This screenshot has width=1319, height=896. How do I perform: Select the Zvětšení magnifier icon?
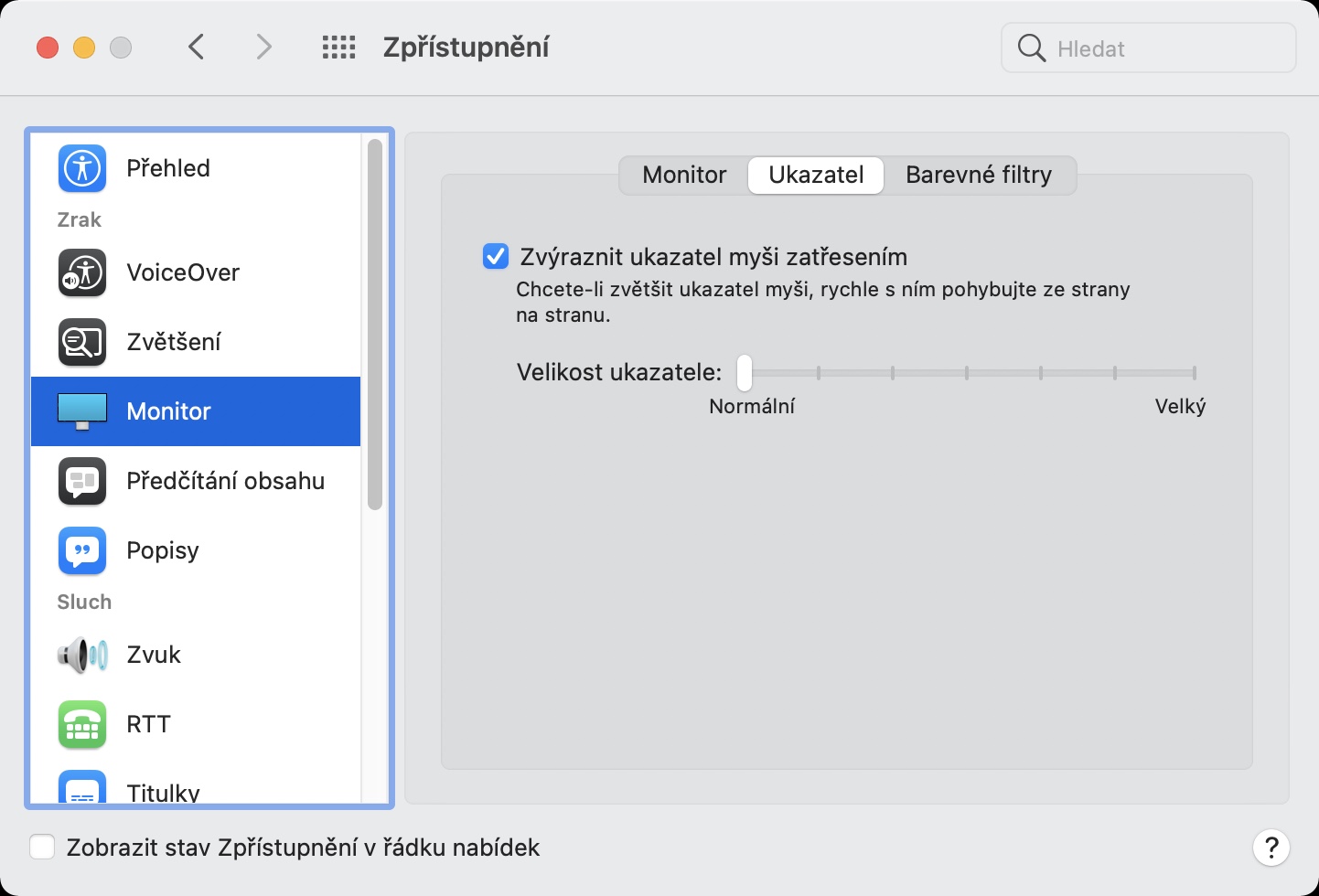(x=82, y=342)
